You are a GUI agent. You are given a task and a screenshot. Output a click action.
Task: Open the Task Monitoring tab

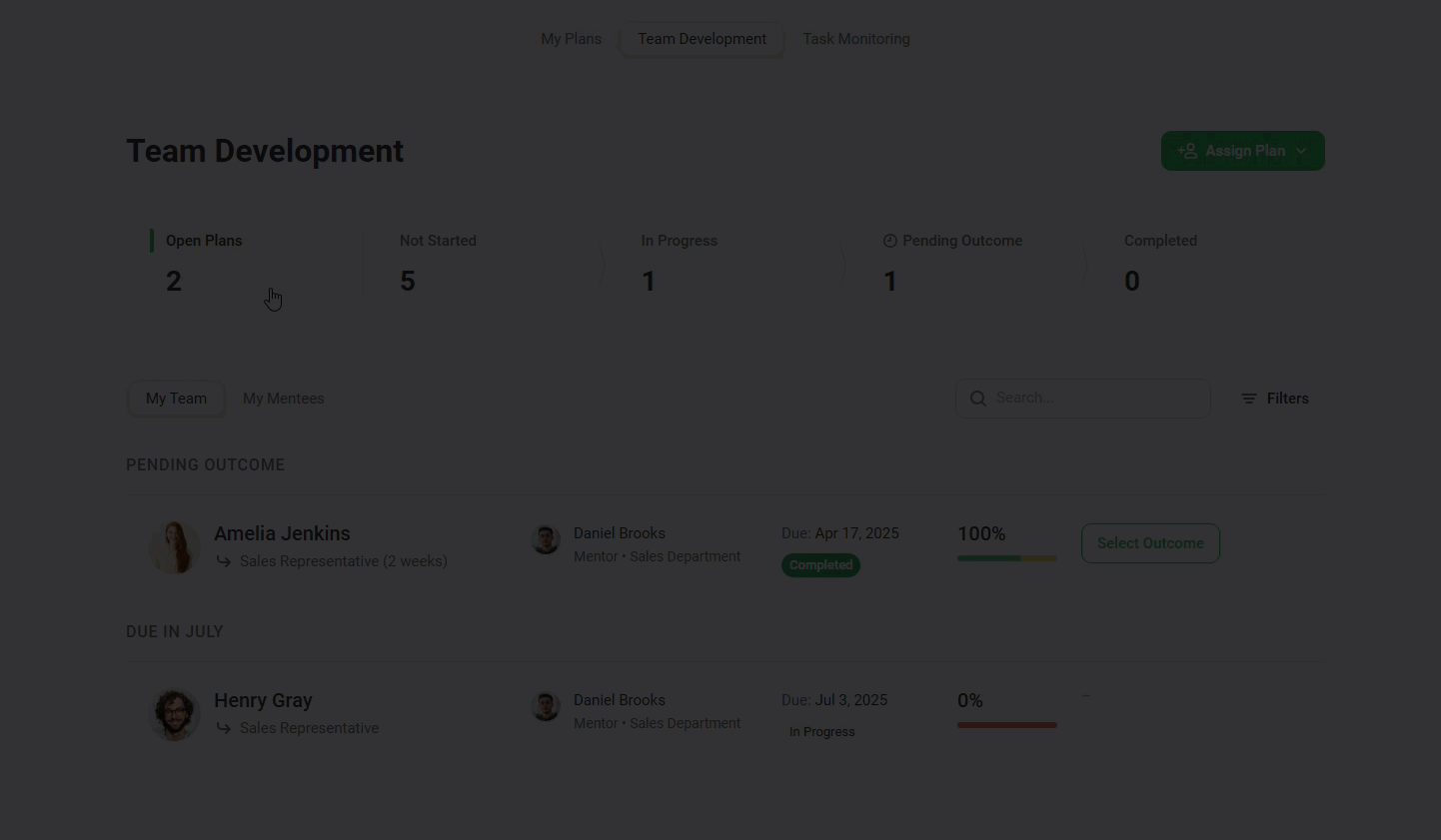(856, 39)
